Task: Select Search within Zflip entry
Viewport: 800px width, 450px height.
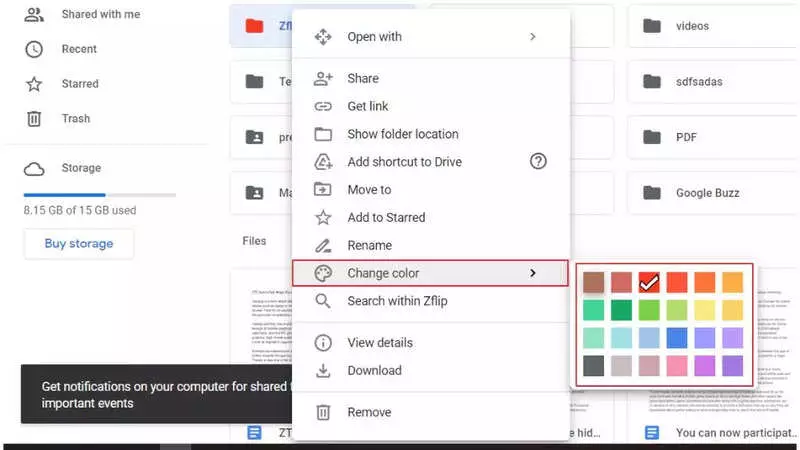Action: coord(431,301)
